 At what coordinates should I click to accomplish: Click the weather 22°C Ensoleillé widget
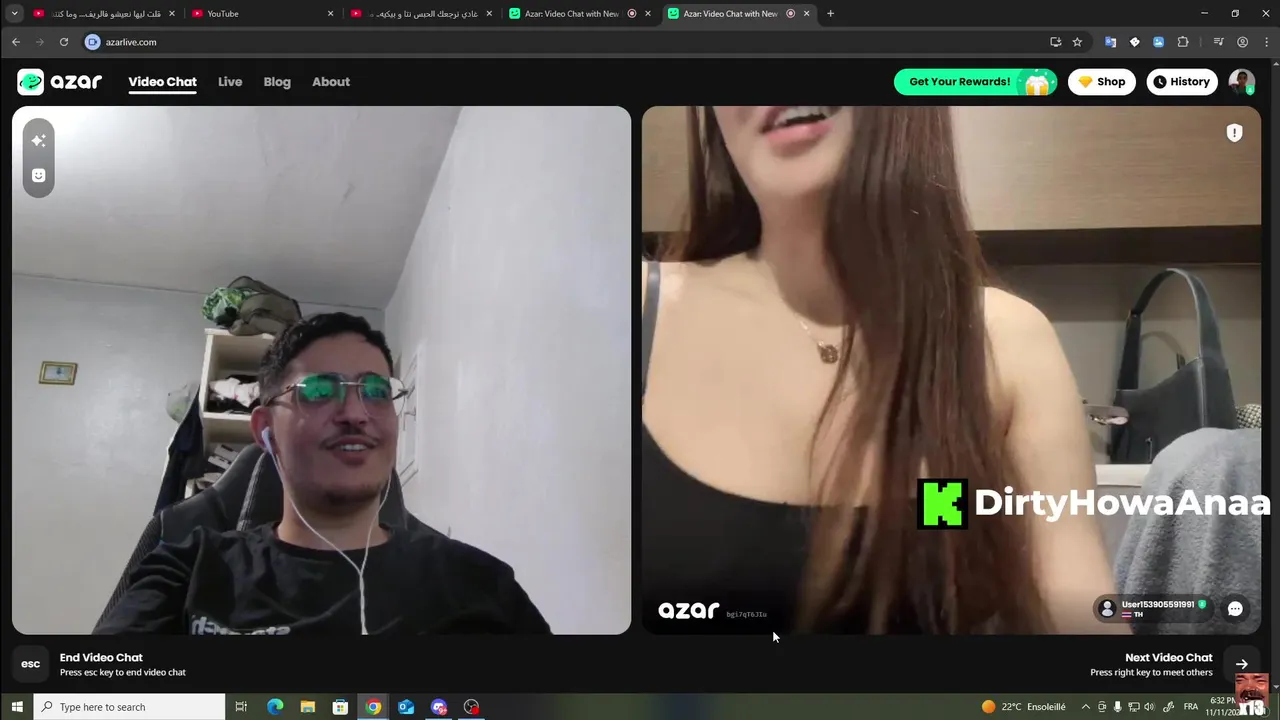click(1023, 707)
